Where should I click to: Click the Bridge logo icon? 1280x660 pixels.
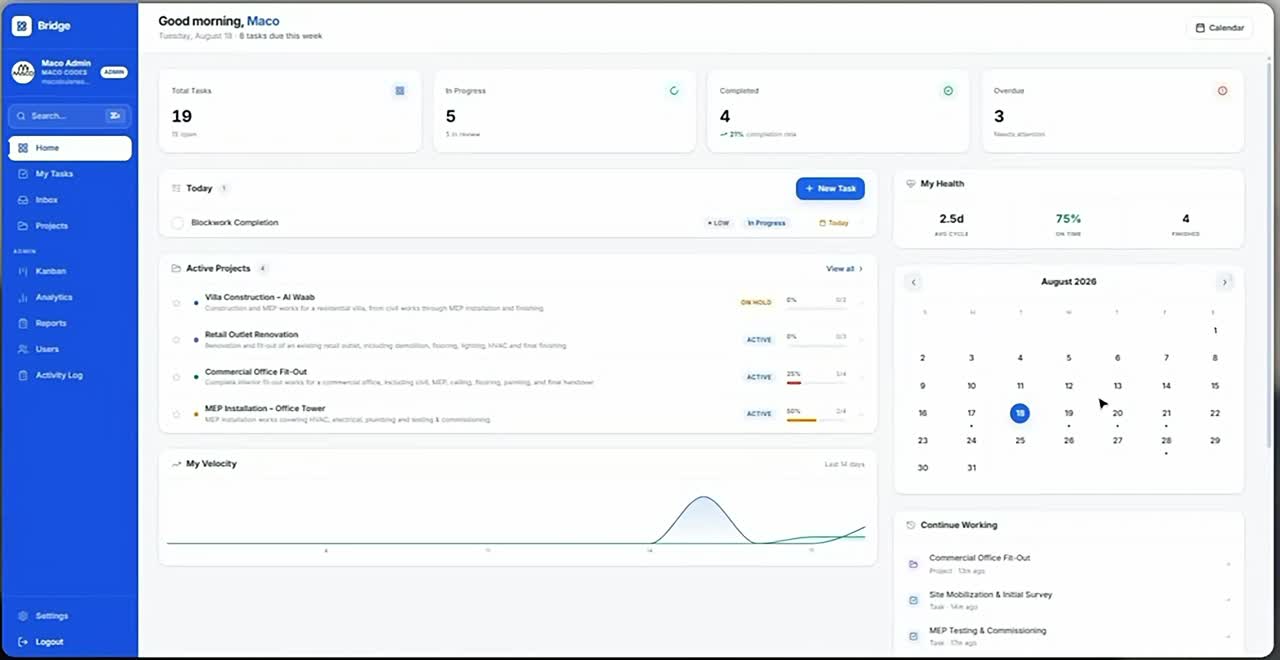tap(22, 26)
